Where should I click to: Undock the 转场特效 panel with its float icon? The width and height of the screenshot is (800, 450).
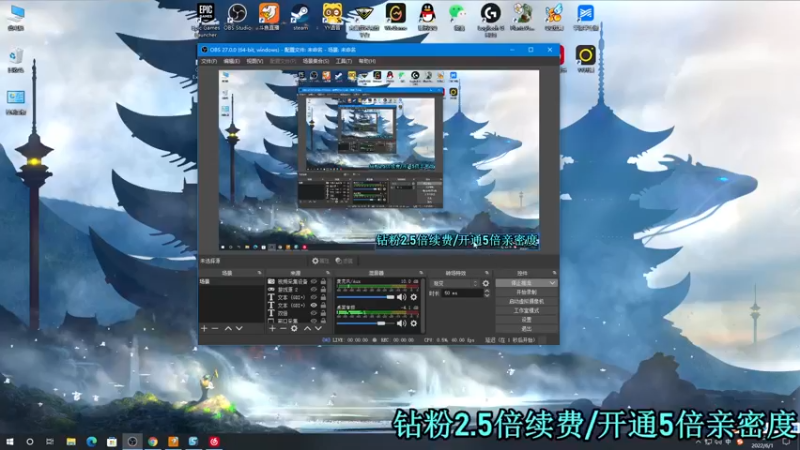click(487, 273)
